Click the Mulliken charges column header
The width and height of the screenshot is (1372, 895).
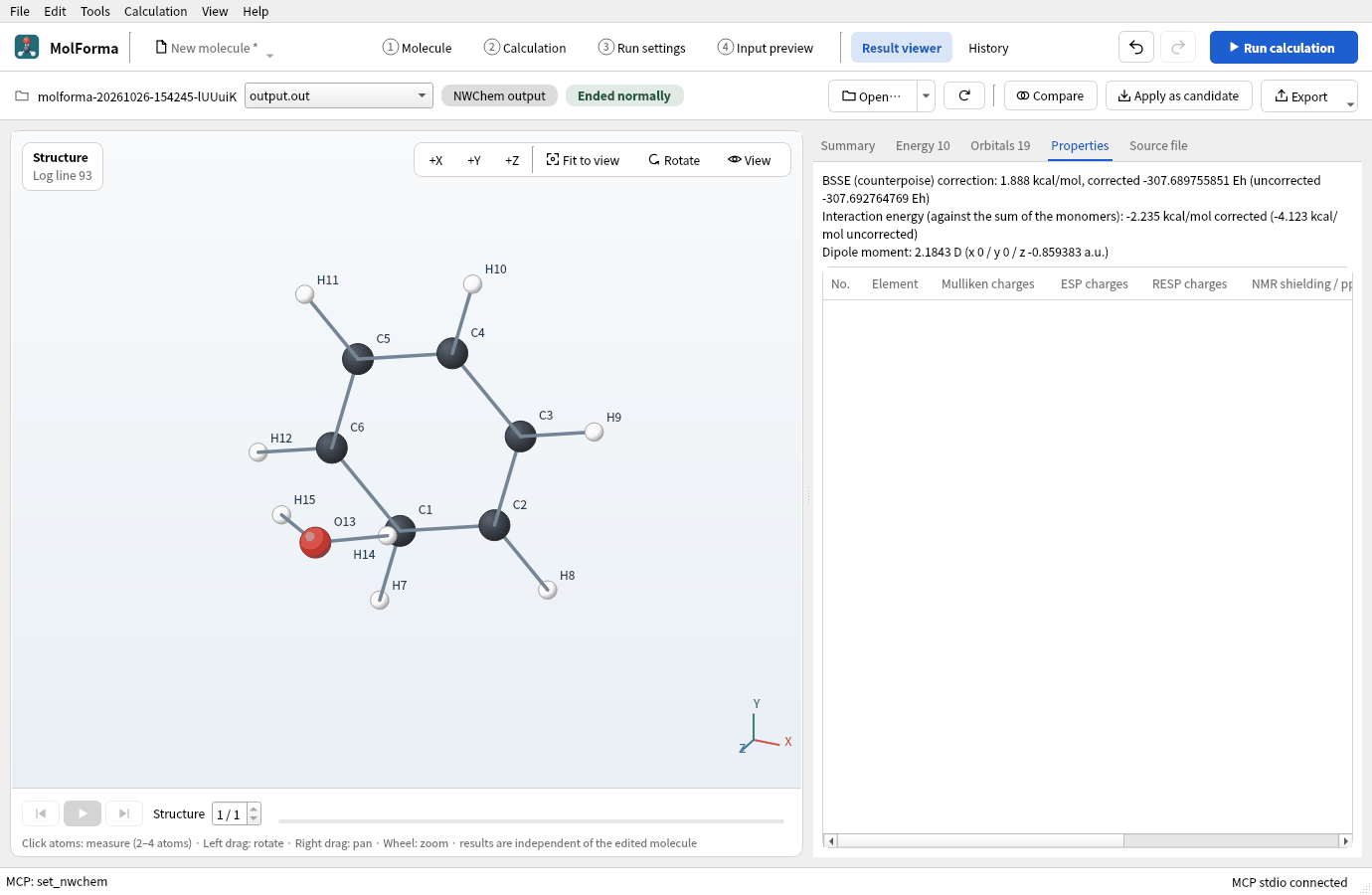click(x=988, y=283)
